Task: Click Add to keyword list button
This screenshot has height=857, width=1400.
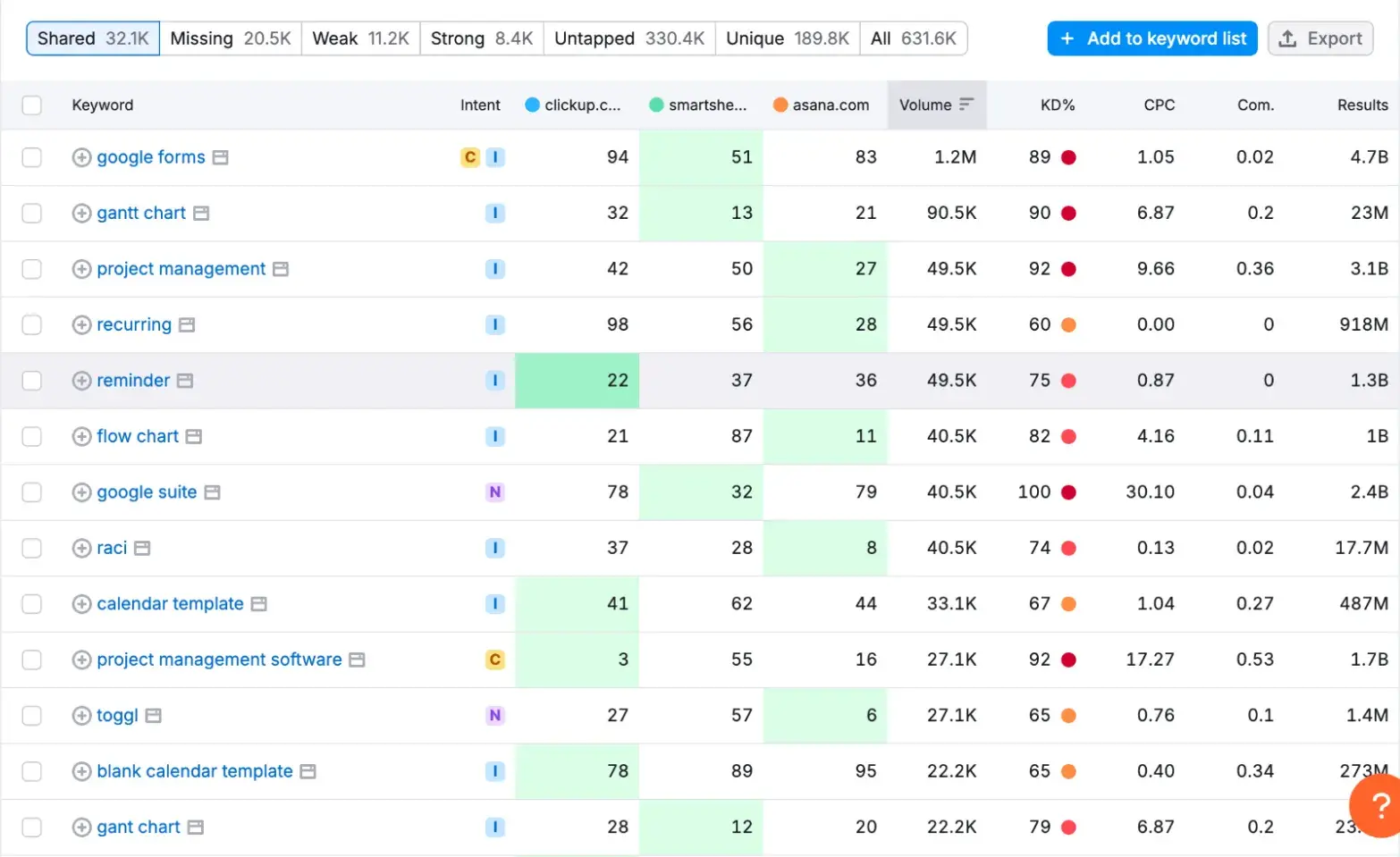Action: (x=1152, y=38)
